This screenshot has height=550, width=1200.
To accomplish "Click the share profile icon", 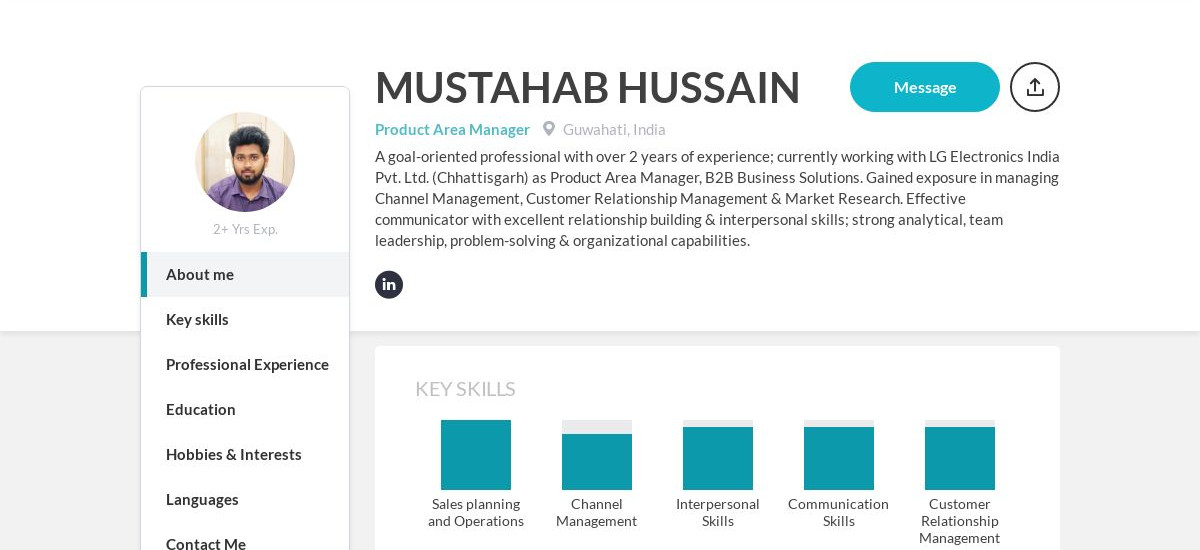I will pyautogui.click(x=1035, y=87).
